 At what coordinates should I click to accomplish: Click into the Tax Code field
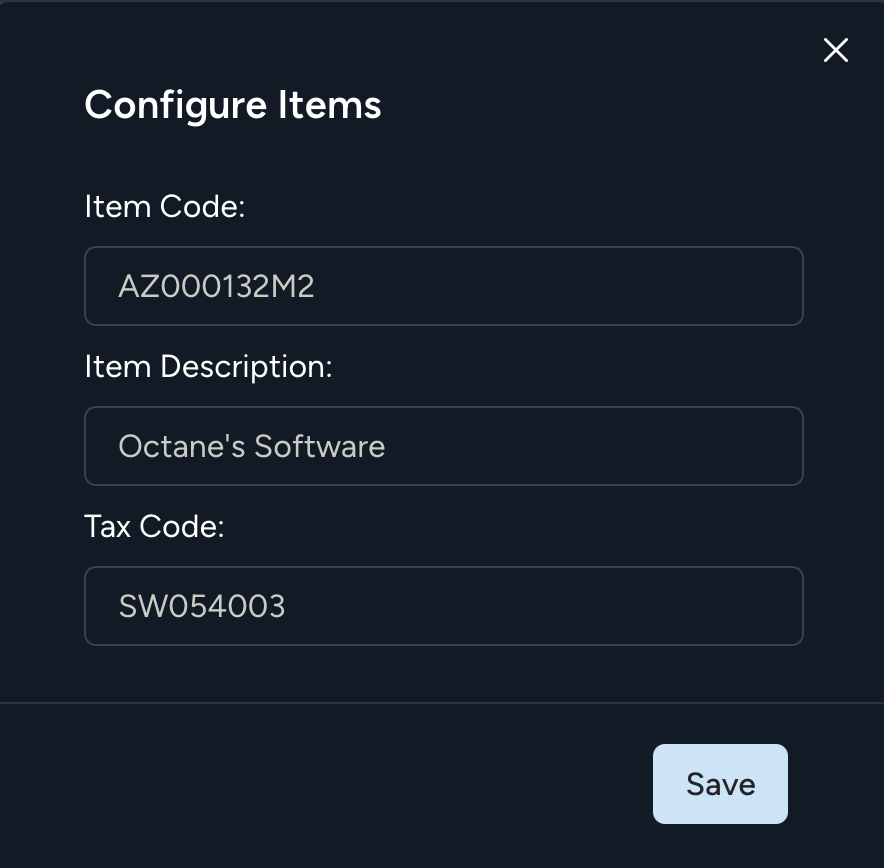tap(444, 606)
